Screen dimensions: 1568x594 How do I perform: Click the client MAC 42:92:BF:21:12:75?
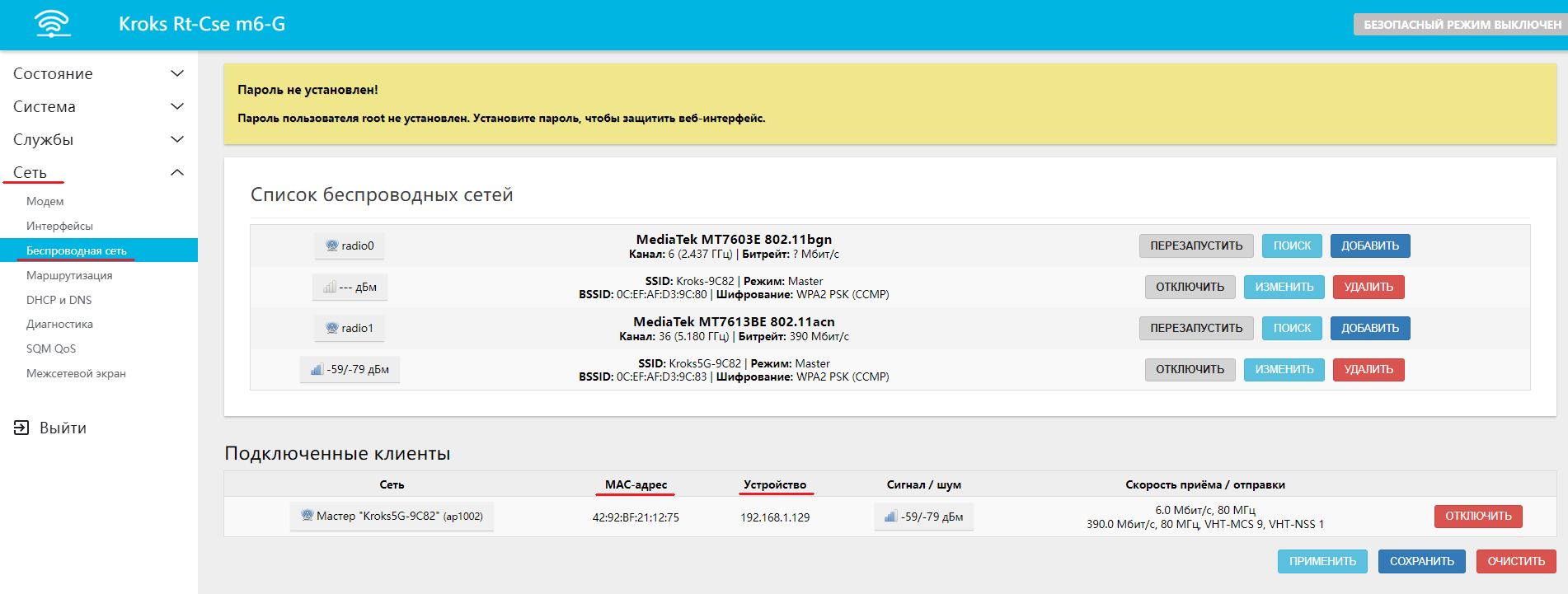tap(636, 517)
